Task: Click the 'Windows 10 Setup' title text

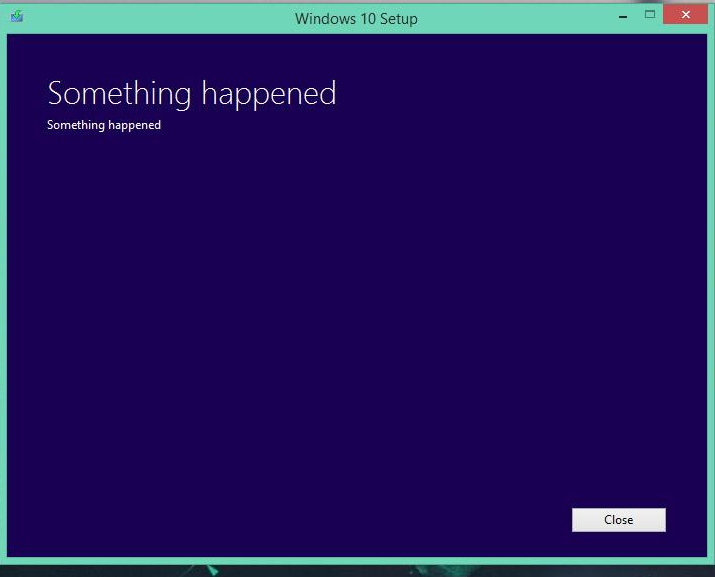Action: pos(356,19)
